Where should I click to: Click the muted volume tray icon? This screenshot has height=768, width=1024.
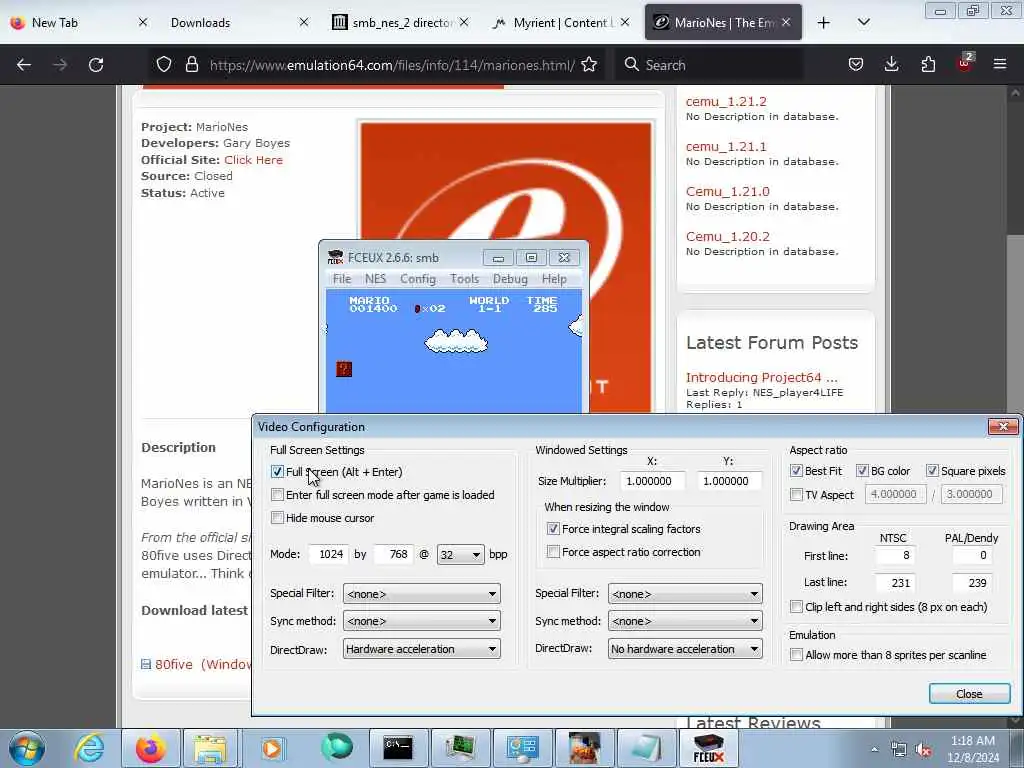click(923, 750)
